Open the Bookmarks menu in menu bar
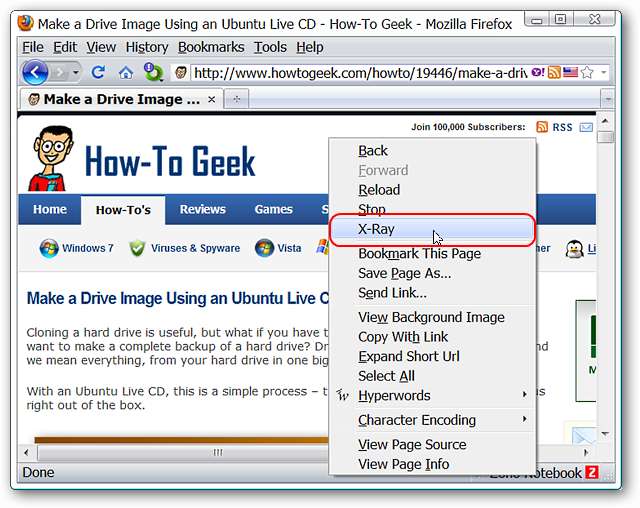The width and height of the screenshot is (640, 508). point(211,47)
